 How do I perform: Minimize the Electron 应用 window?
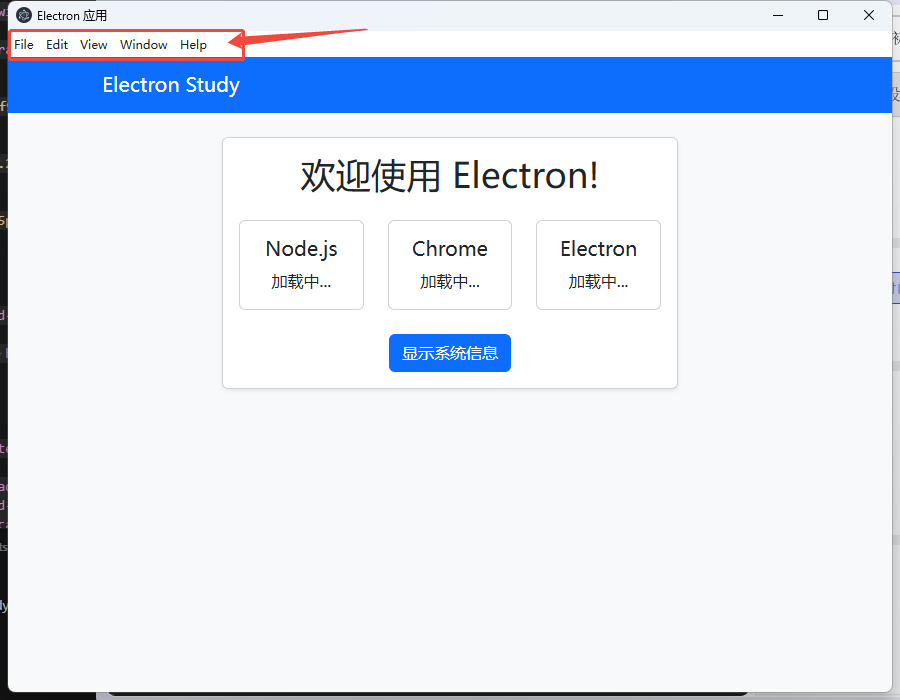[778, 15]
